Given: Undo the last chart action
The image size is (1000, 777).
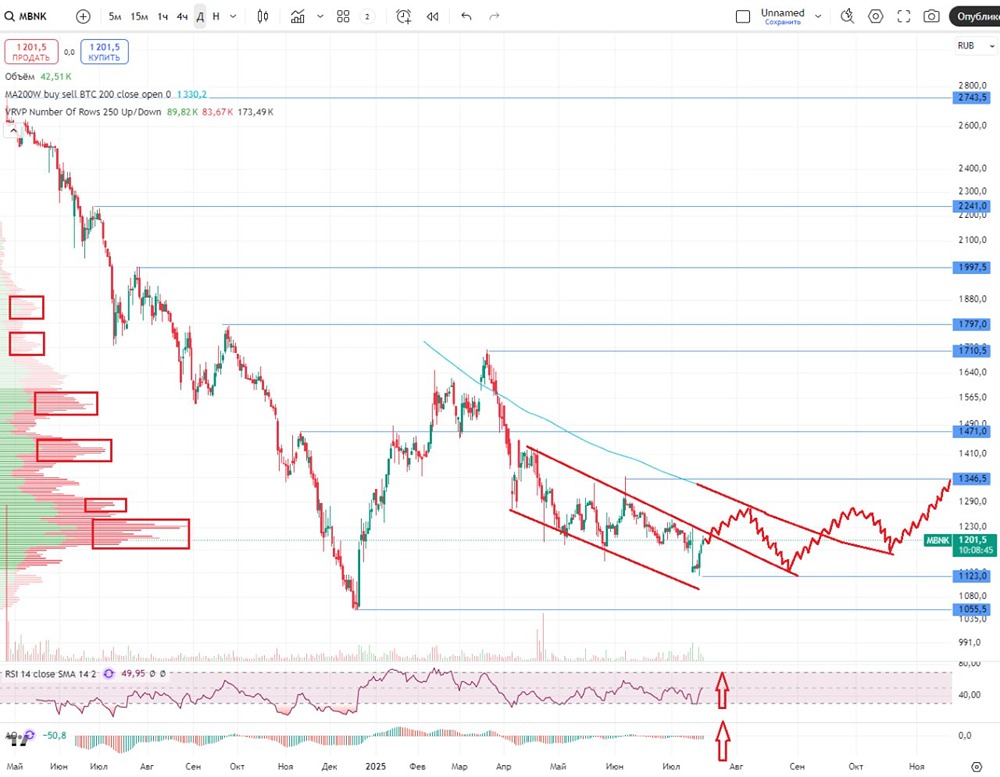Looking at the screenshot, I should pyautogui.click(x=466, y=16).
